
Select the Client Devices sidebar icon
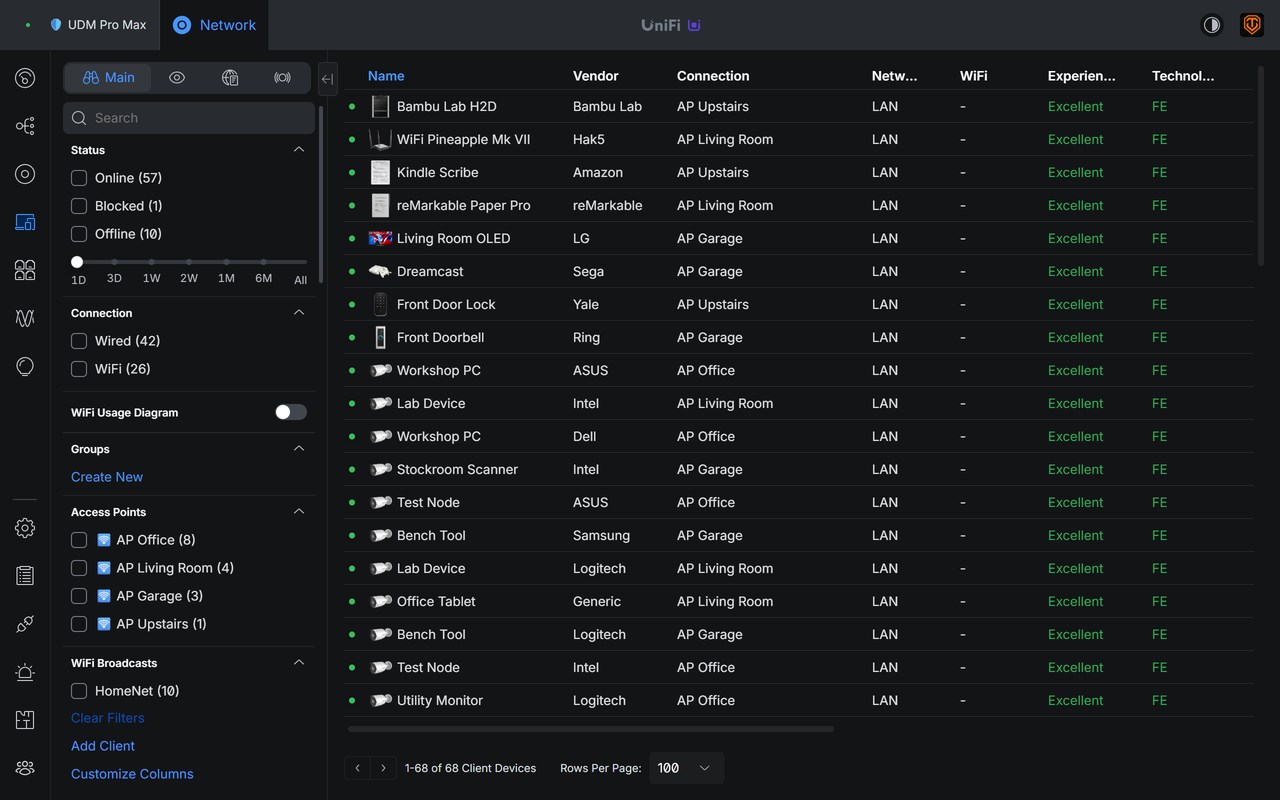25,222
